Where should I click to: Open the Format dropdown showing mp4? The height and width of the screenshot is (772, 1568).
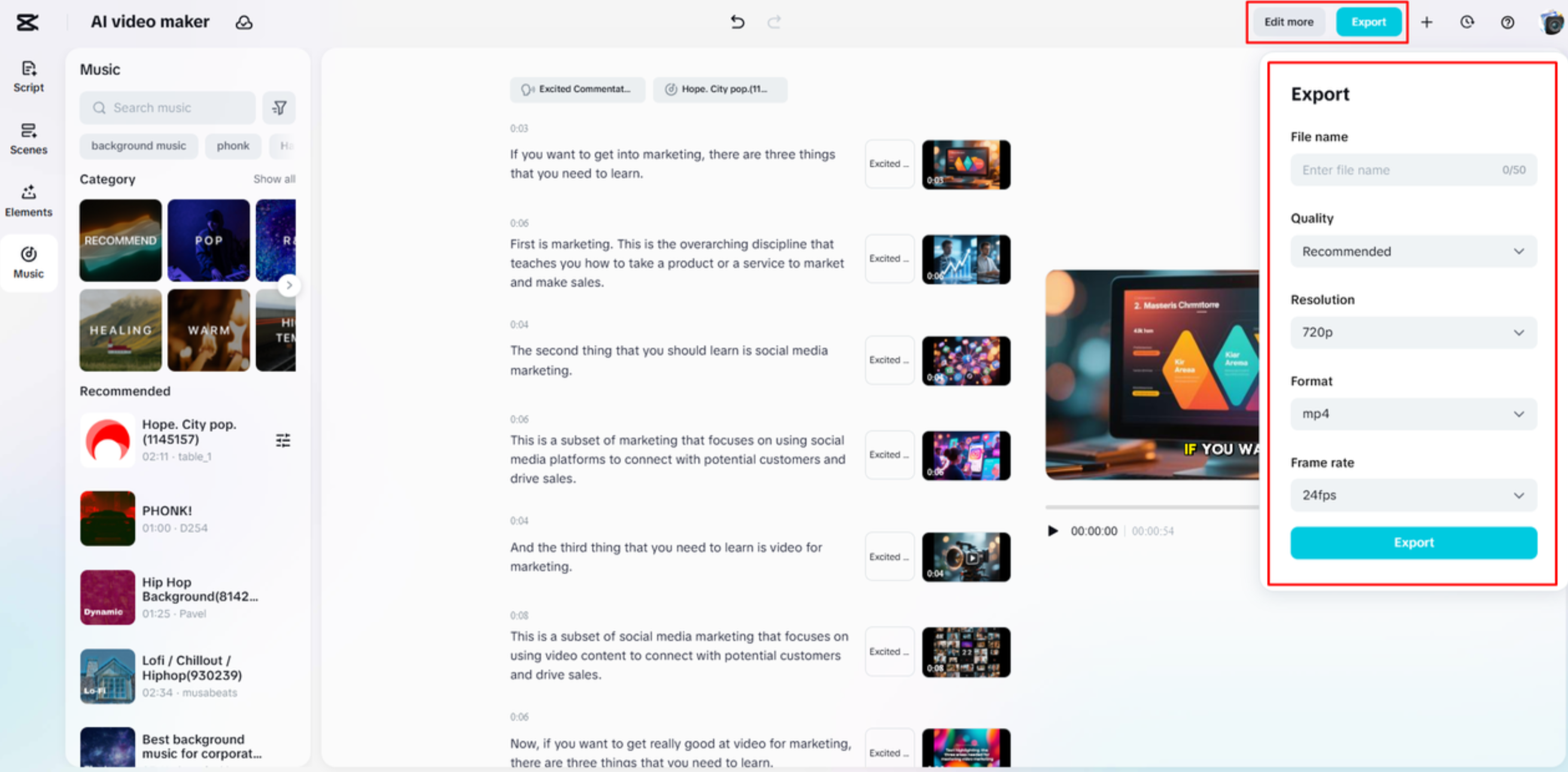(1414, 414)
